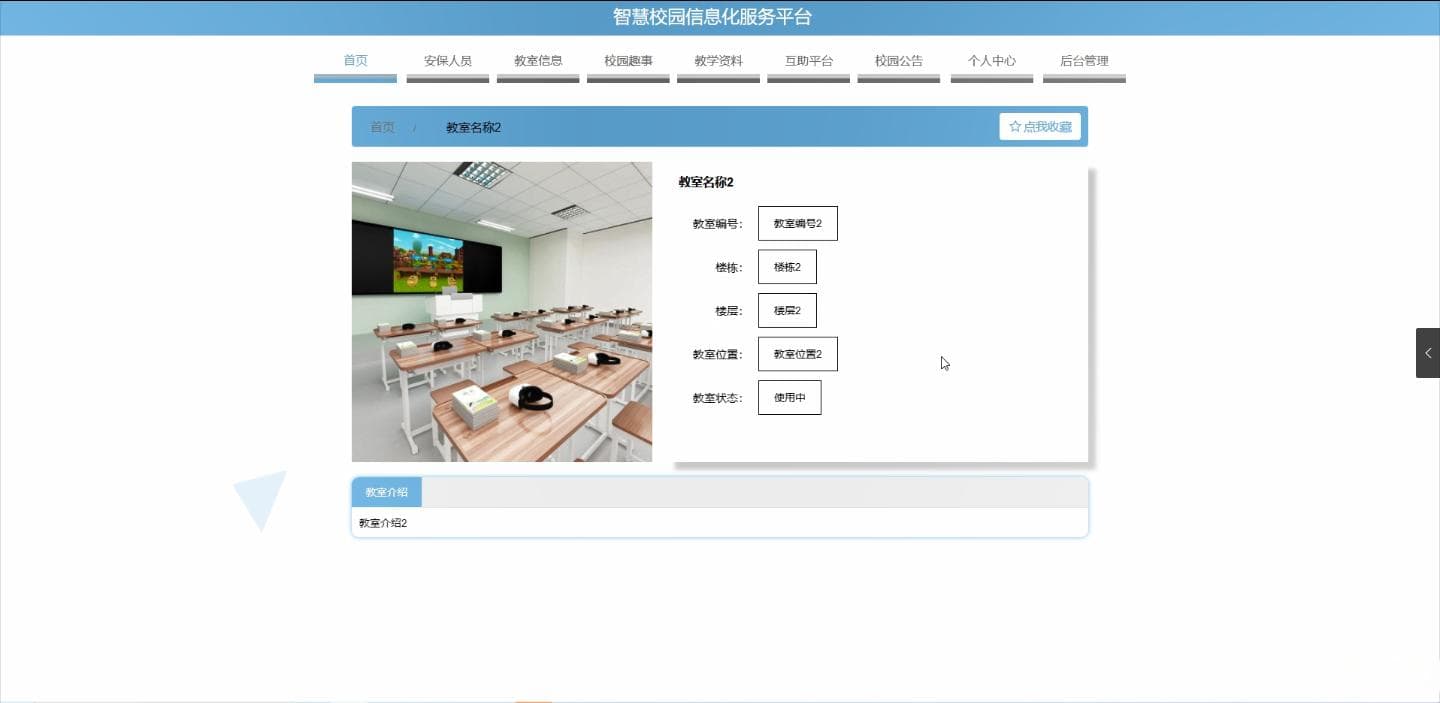Click the 教室编号2 value box
This screenshot has width=1440, height=703.
coord(797,224)
